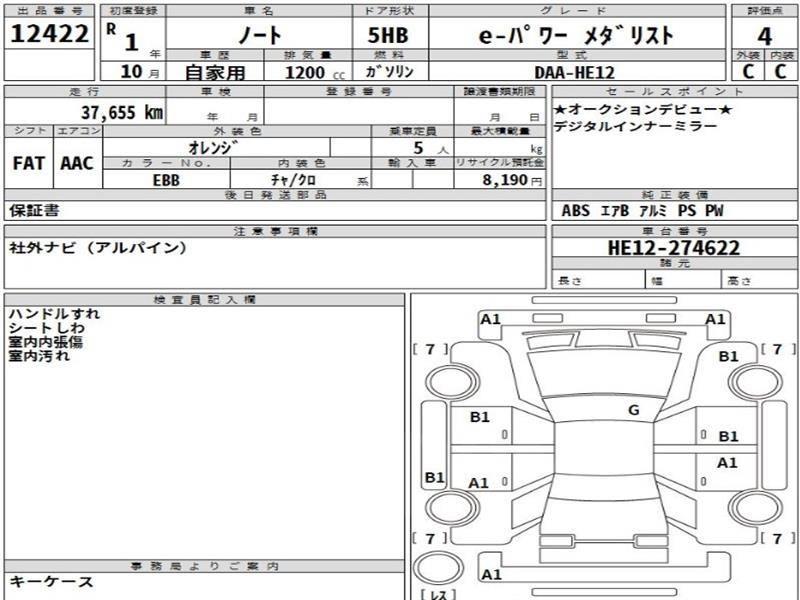Click fuel type ガソリン
This screenshot has width=800, height=600.
tap(389, 72)
